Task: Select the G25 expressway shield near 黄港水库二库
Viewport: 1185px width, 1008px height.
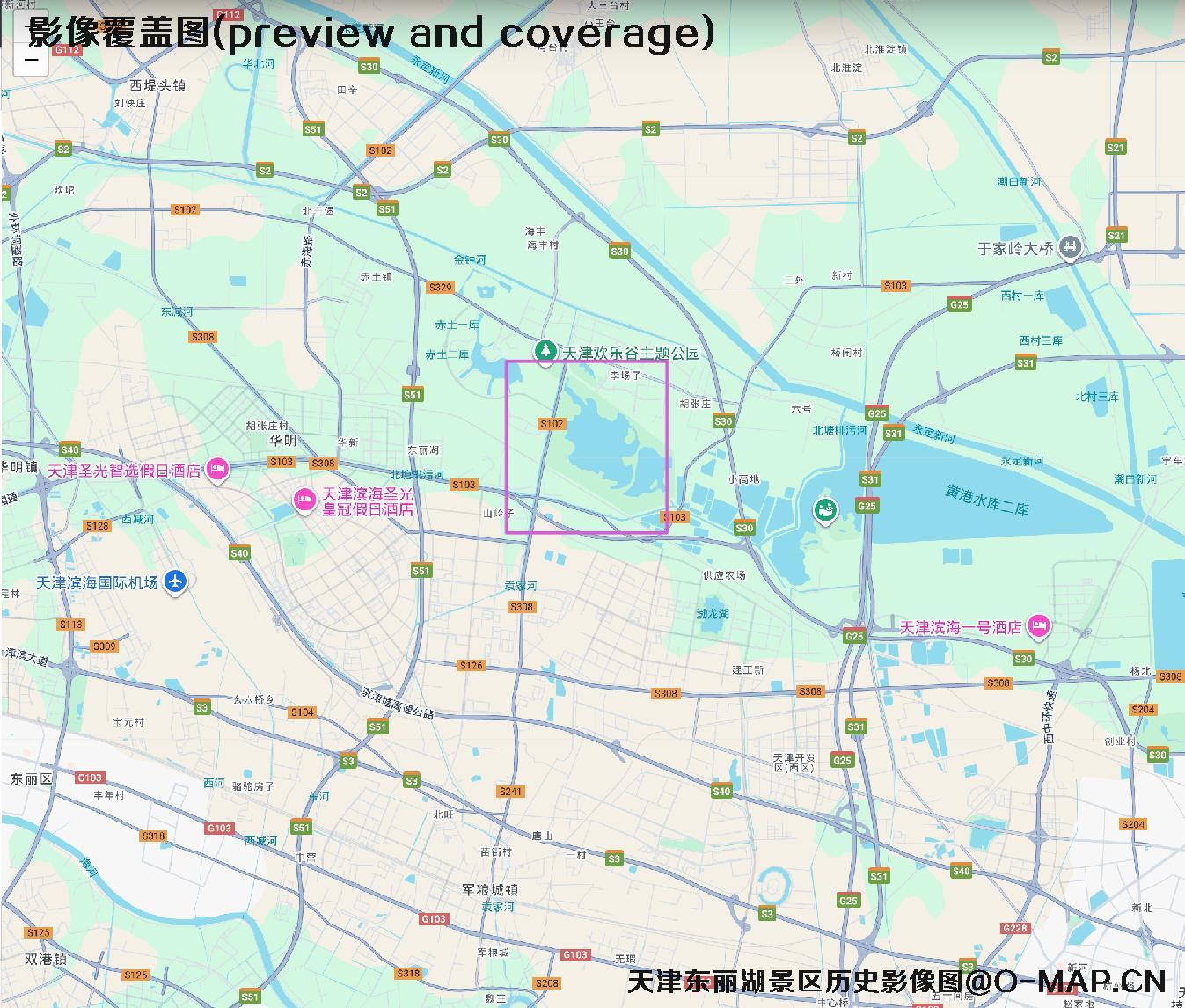Action: coord(867,505)
